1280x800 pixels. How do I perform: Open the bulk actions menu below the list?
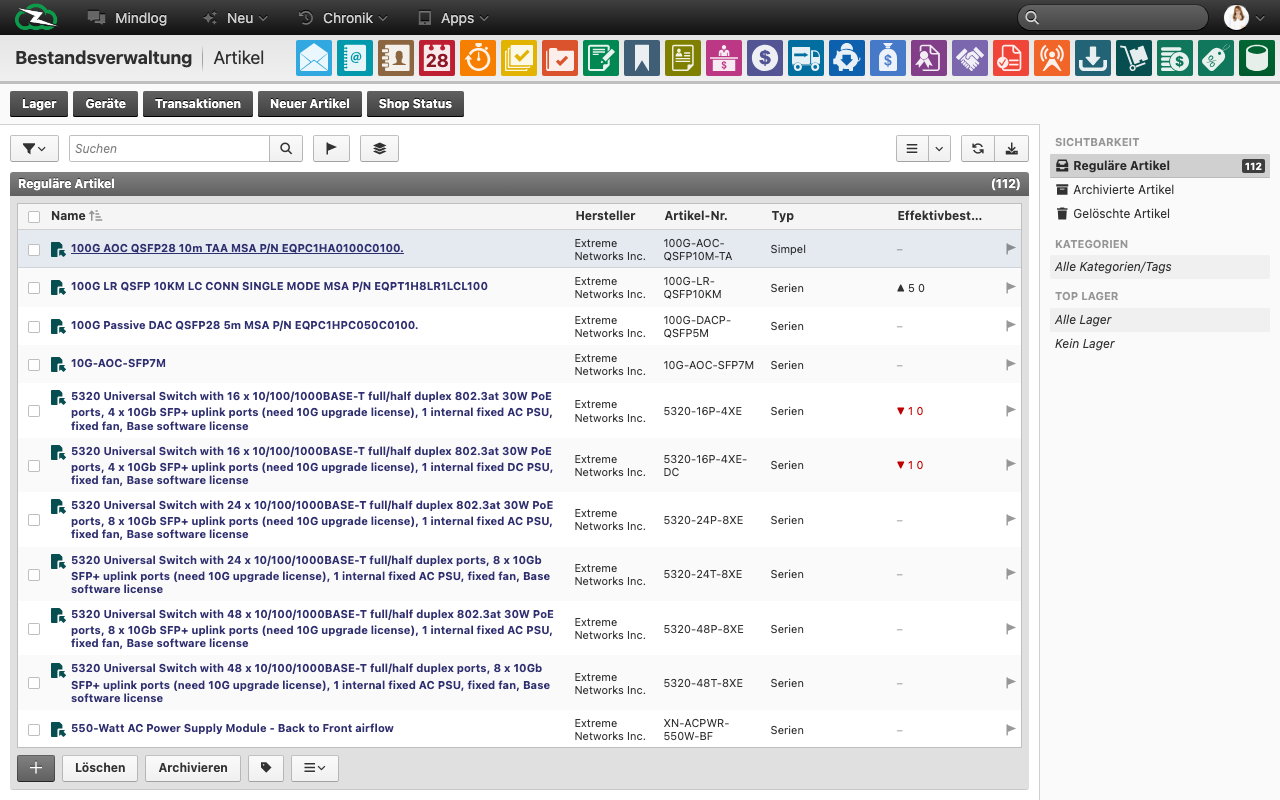(315, 768)
